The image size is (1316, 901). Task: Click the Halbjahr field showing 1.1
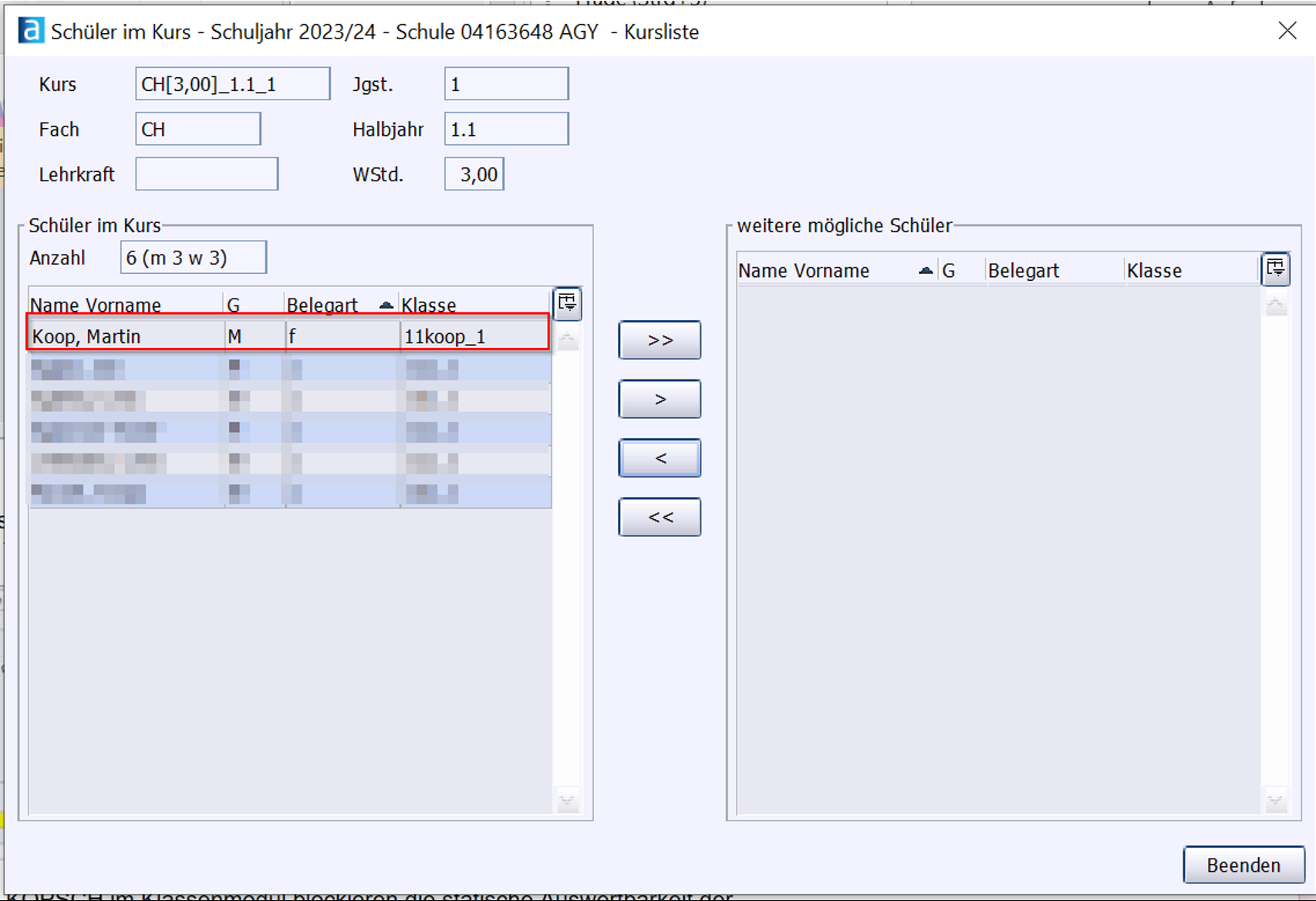coord(506,129)
